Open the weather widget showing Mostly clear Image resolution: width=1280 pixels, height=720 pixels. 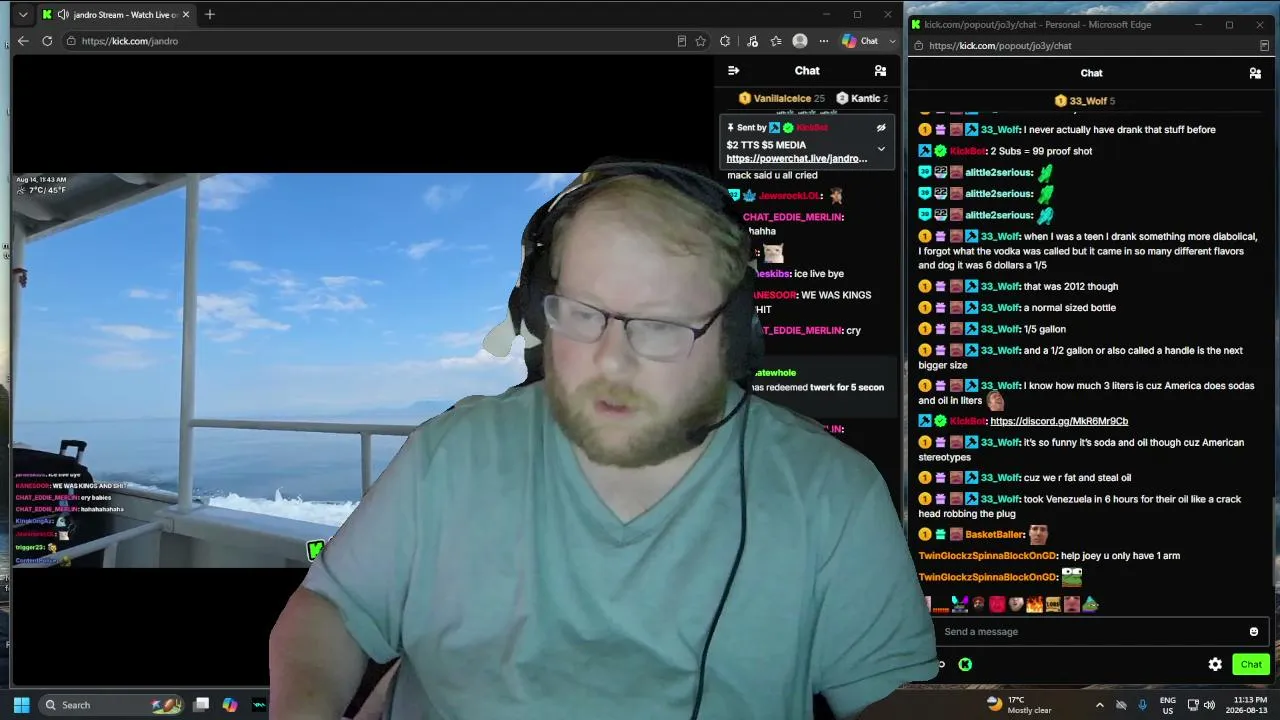[1020, 705]
